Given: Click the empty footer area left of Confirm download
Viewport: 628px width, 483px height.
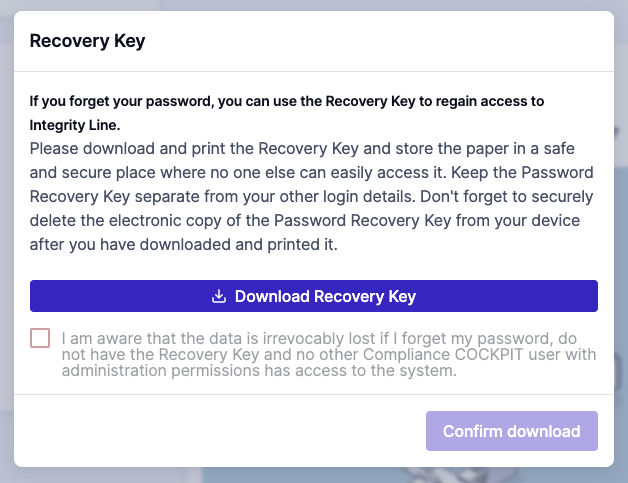Looking at the screenshot, I should click(x=220, y=431).
